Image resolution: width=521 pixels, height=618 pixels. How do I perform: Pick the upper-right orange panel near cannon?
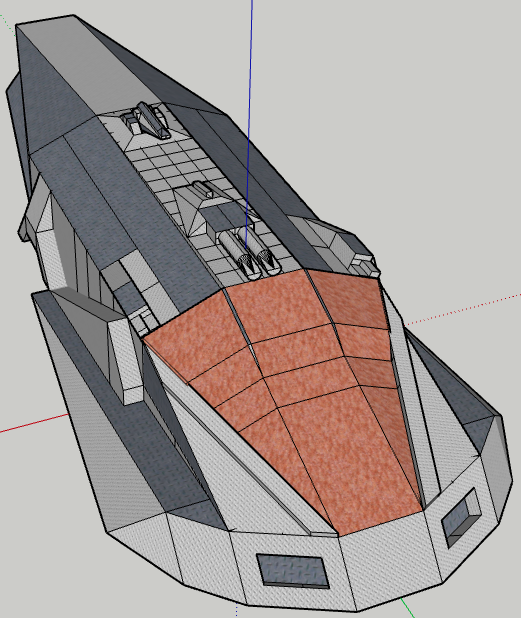347,298
